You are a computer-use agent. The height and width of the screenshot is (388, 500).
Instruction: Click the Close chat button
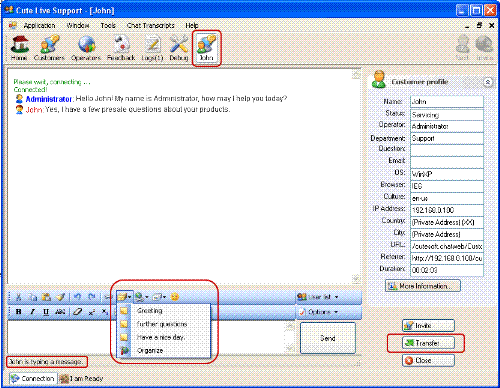tap(428, 360)
